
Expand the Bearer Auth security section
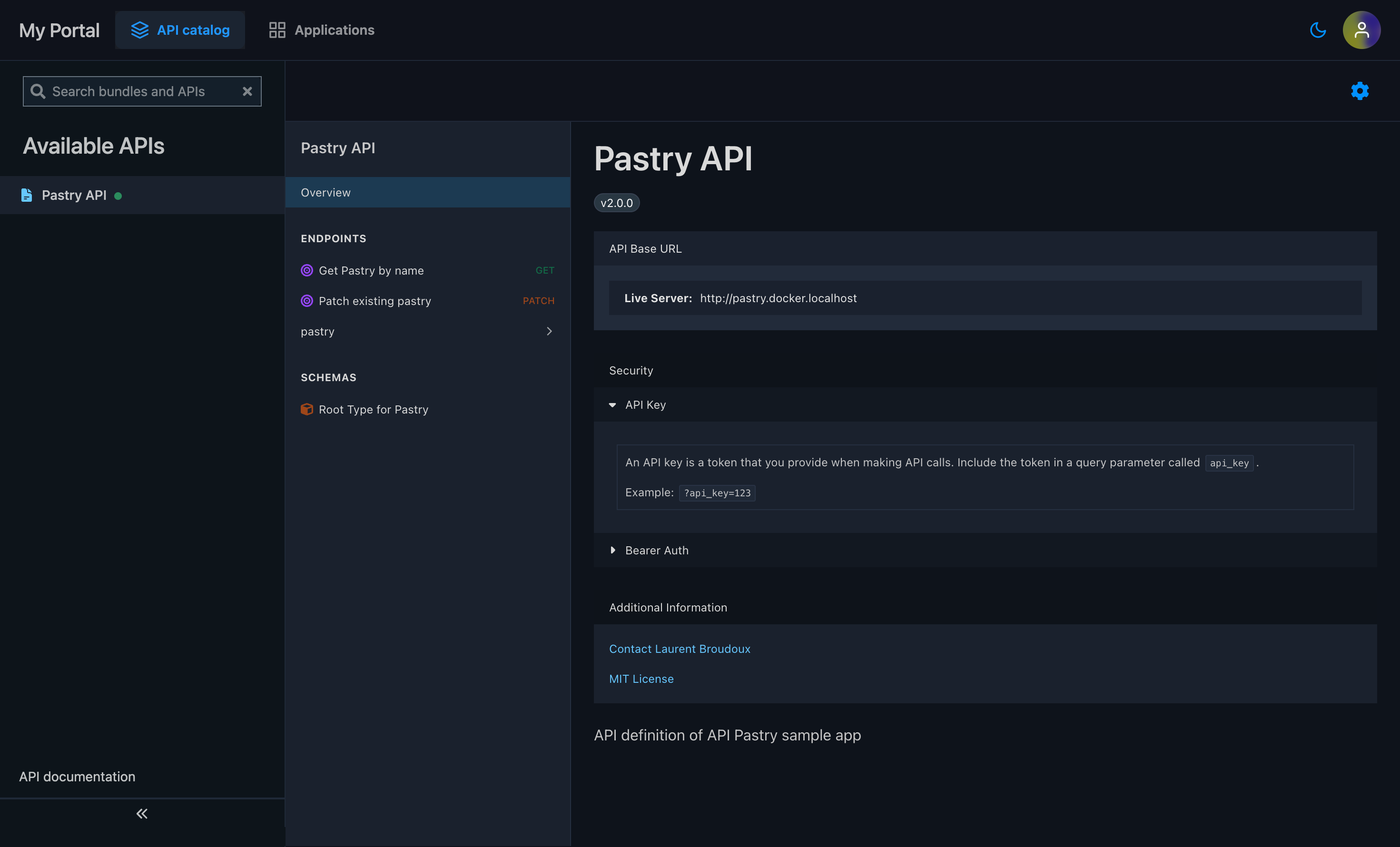[612, 551]
